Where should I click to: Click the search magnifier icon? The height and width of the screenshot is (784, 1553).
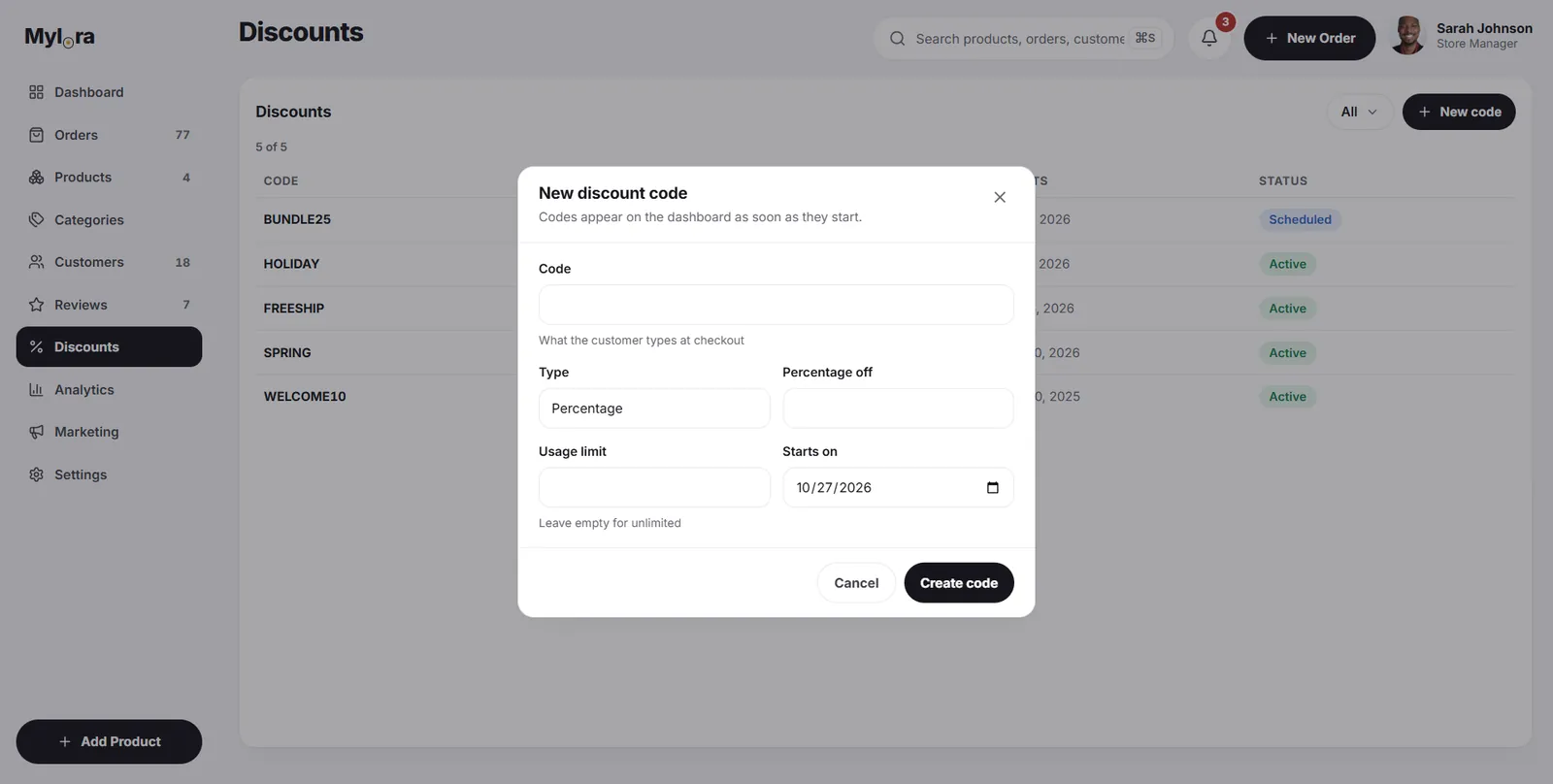(x=898, y=39)
